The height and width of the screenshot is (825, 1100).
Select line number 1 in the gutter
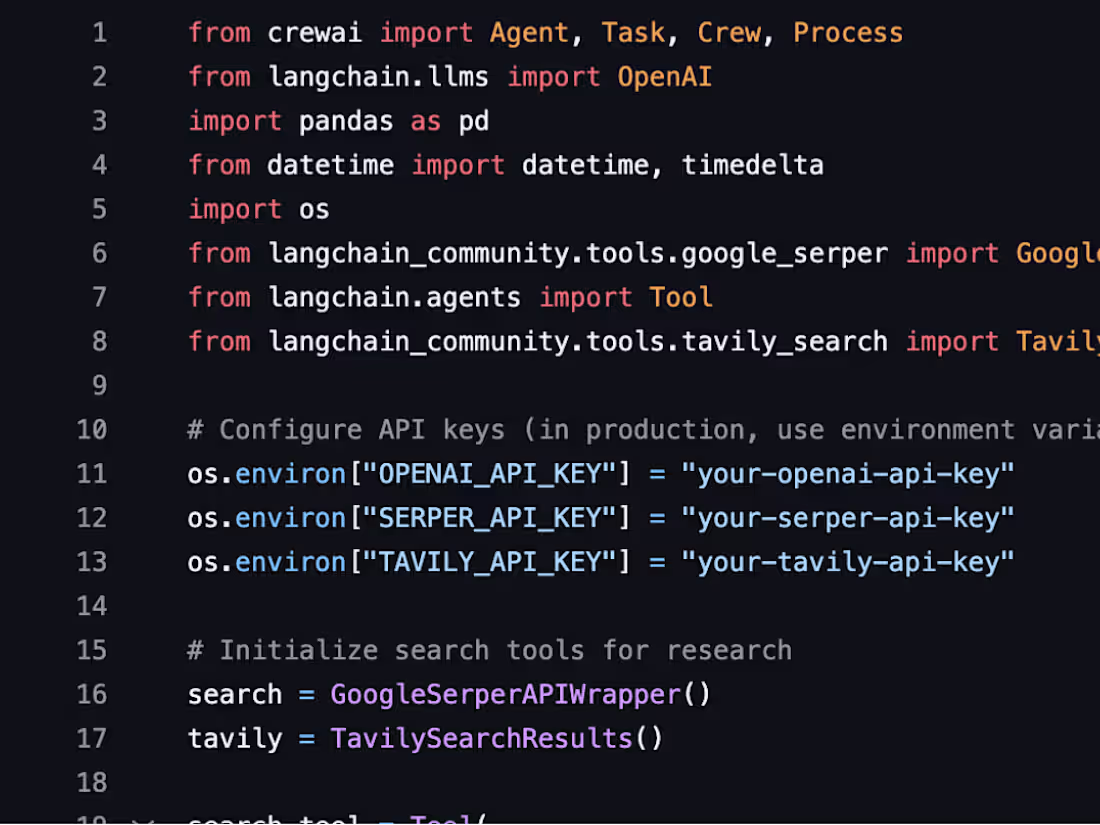click(x=100, y=33)
